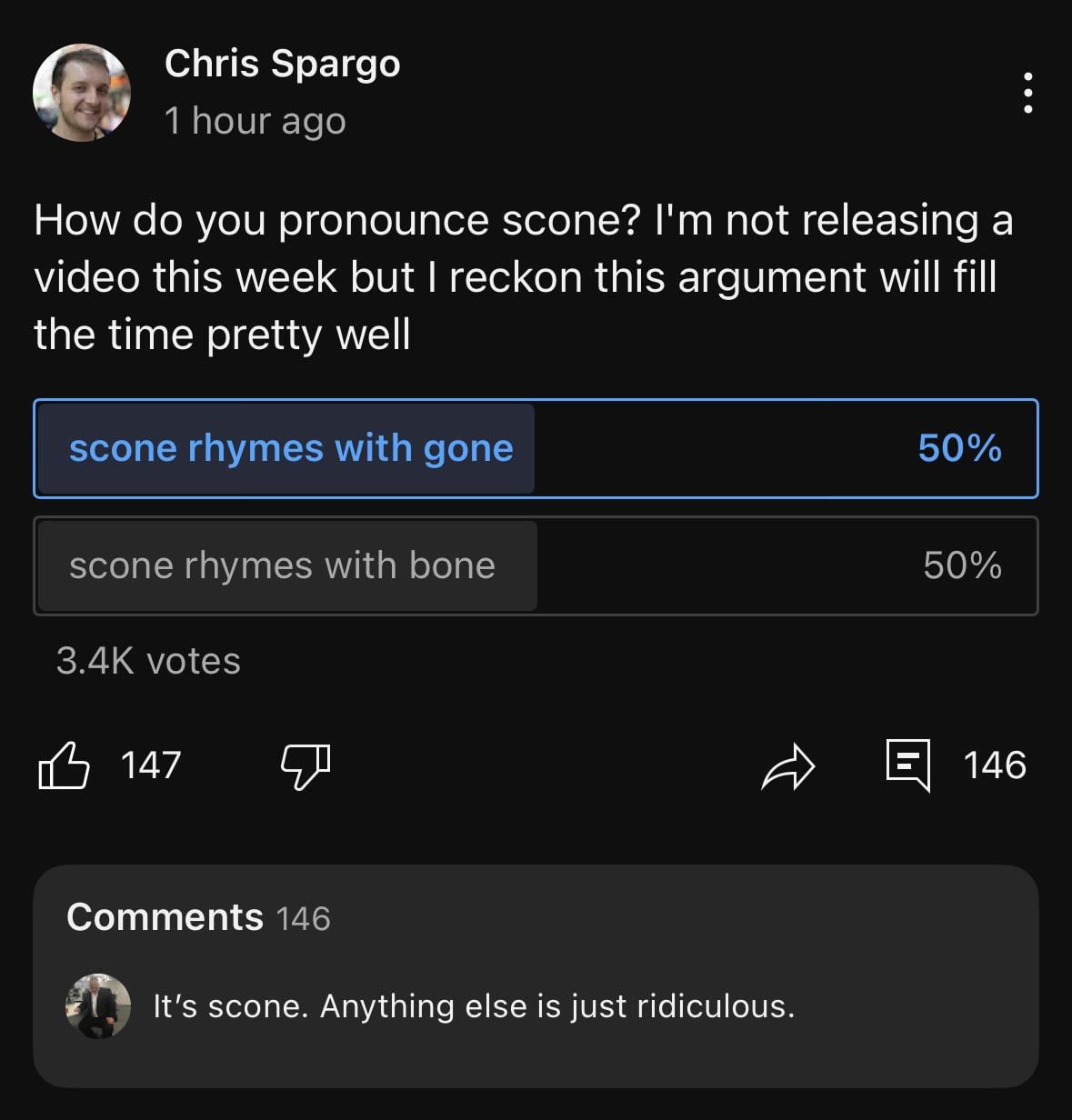Tap the '3.4K votes' total label

pyautogui.click(x=148, y=661)
